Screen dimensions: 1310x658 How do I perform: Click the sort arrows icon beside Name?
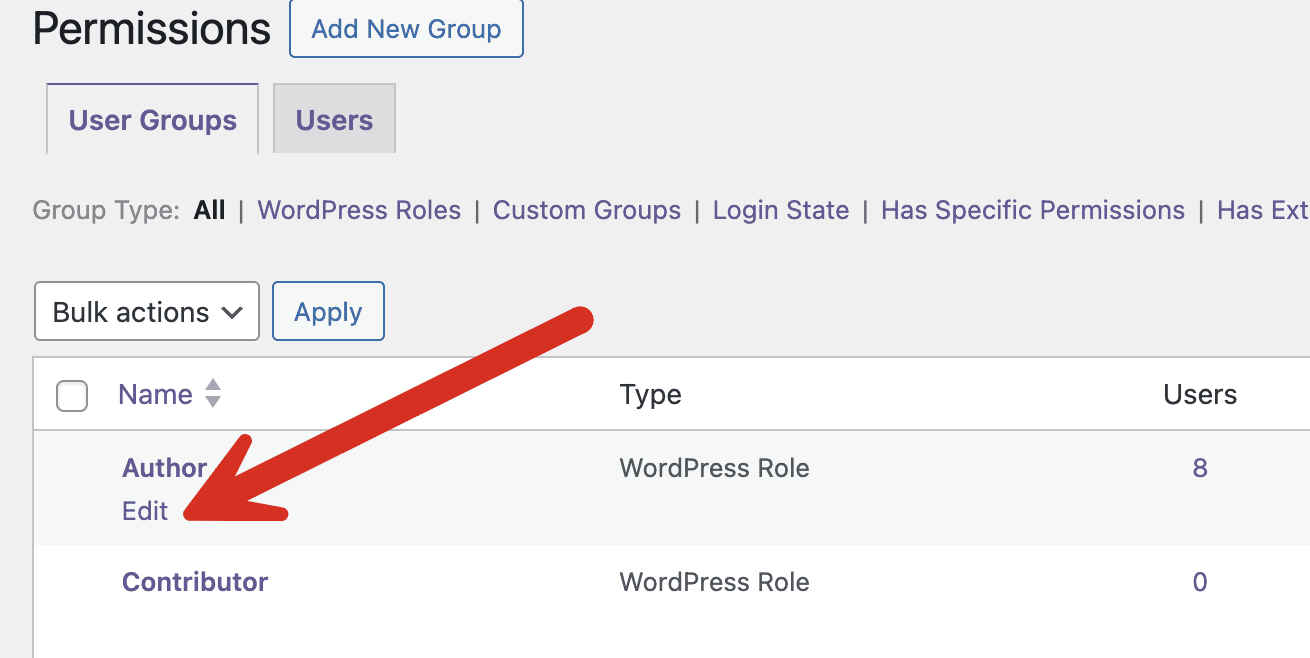pyautogui.click(x=212, y=394)
